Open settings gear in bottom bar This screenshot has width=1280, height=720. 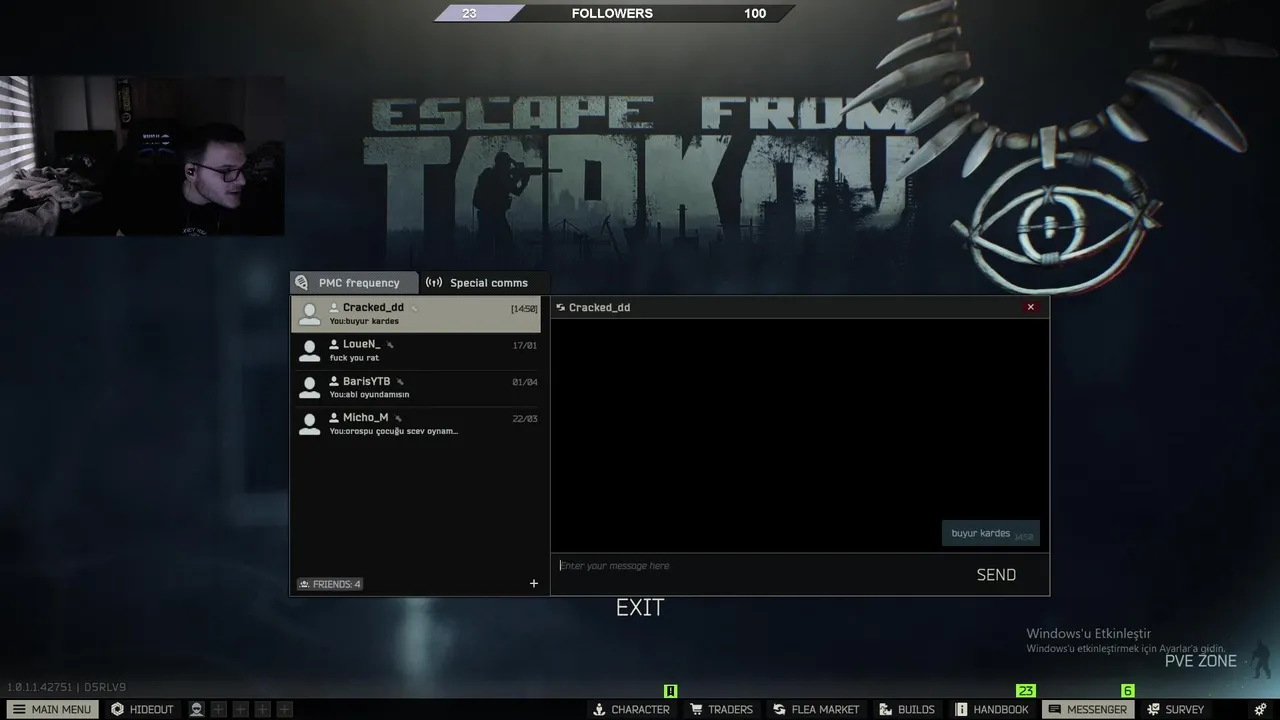pyautogui.click(x=1260, y=709)
